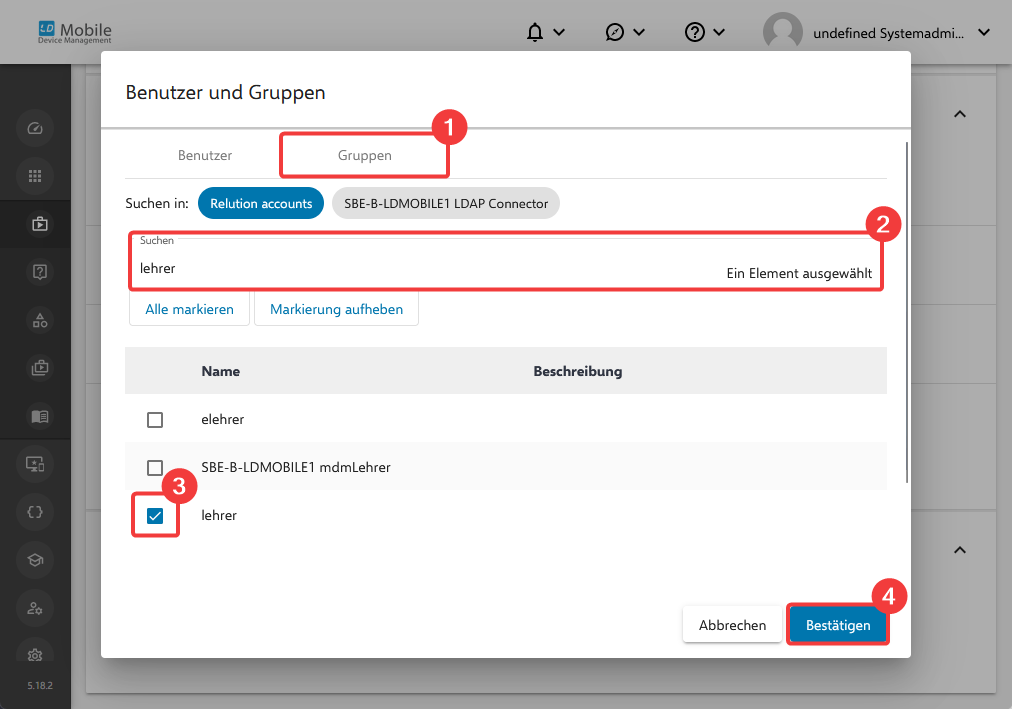Screen dimensions: 1012x709
Task: Open the dashboard gauge icon in sidebar
Action: pyautogui.click(x=35, y=128)
